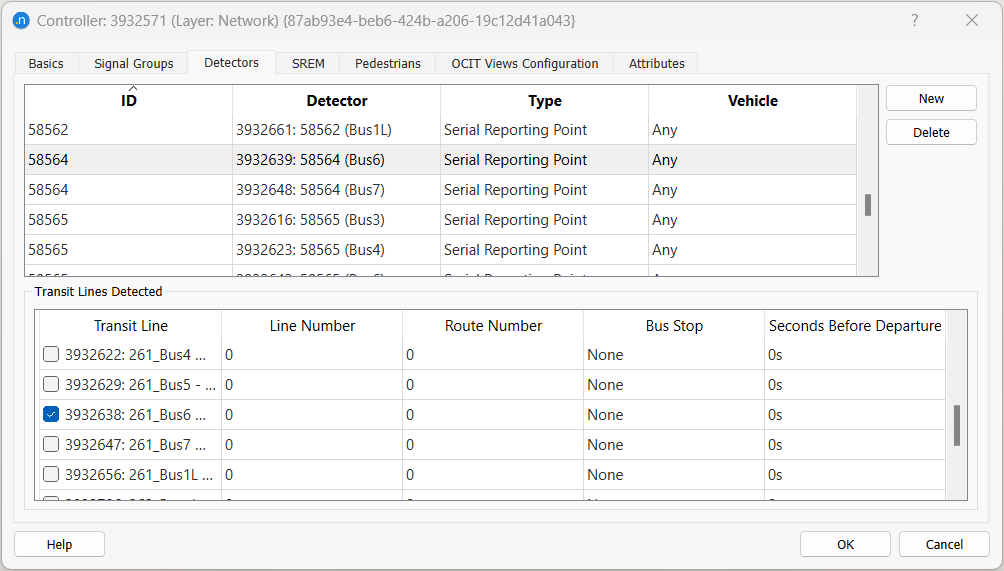Screen dimensions: 1004x571
Task: Toggle the 261_Bus1L transit line checkbox
Action: click(x=51, y=475)
